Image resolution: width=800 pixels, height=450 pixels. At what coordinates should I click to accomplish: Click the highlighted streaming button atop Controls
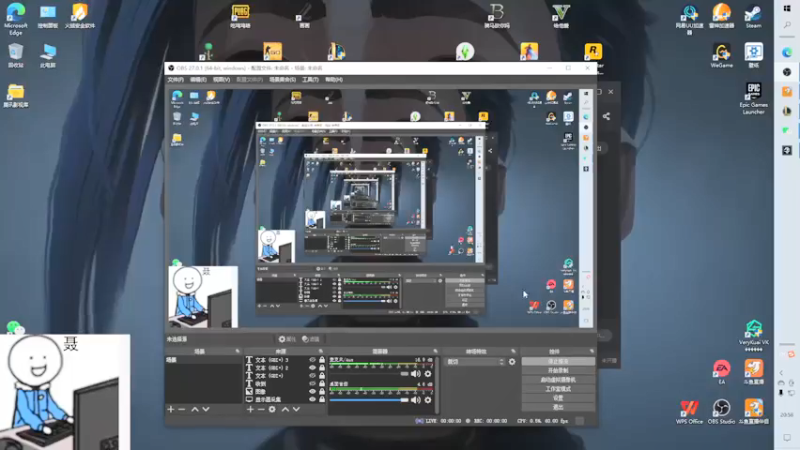tap(558, 361)
